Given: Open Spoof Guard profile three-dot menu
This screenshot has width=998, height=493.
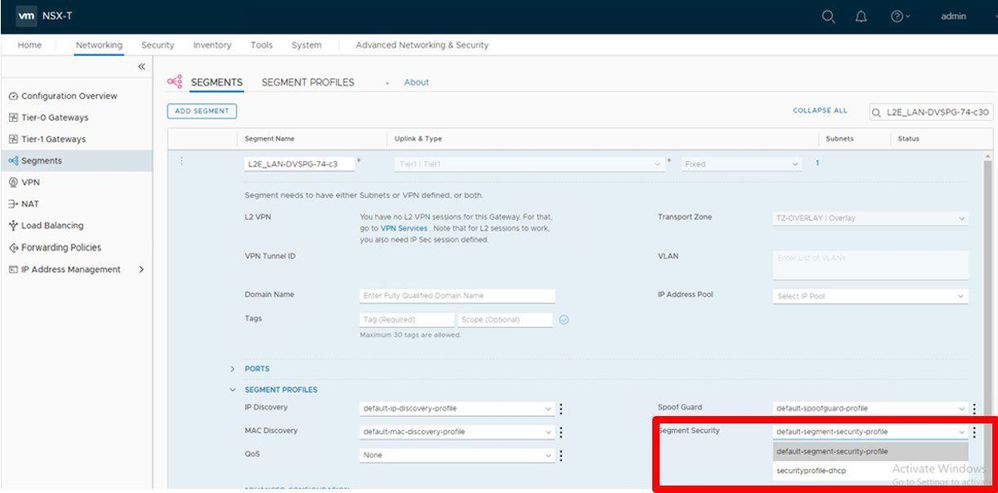Looking at the screenshot, I should tap(974, 408).
